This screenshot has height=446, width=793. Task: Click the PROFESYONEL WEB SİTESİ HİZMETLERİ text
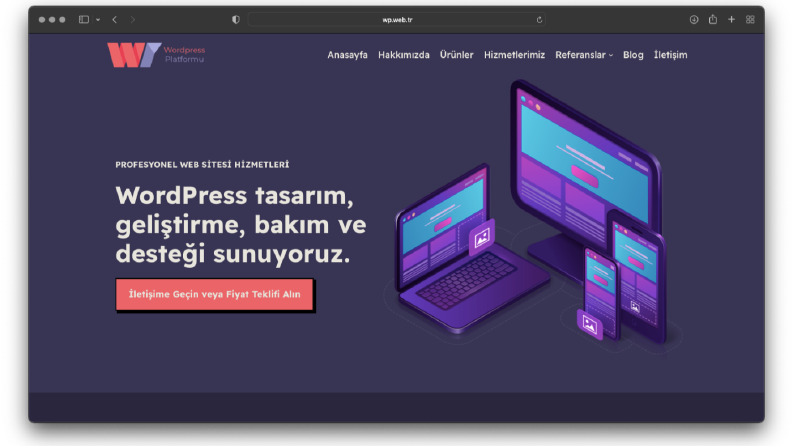202,164
